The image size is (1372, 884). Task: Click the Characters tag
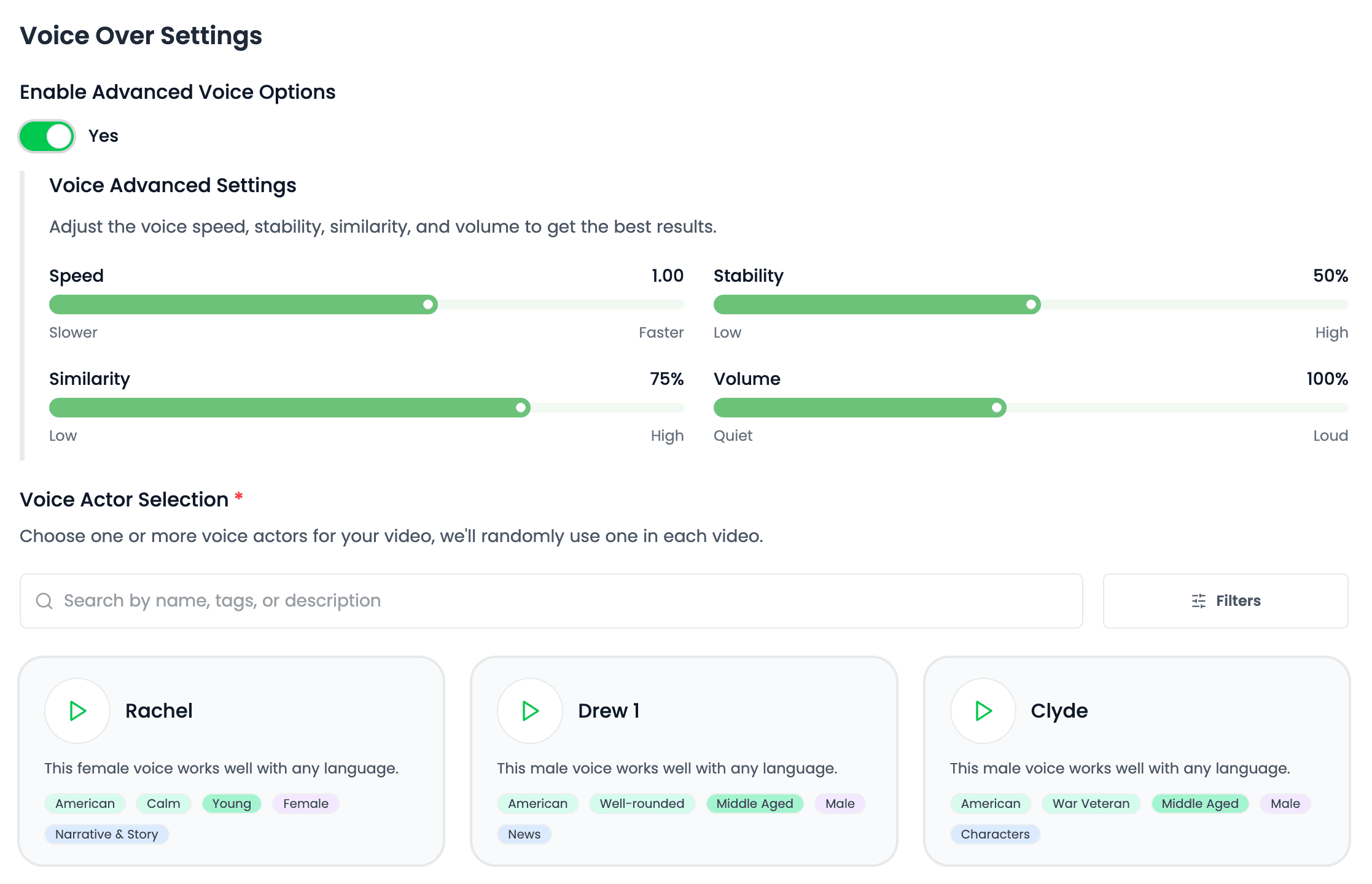coord(996,834)
